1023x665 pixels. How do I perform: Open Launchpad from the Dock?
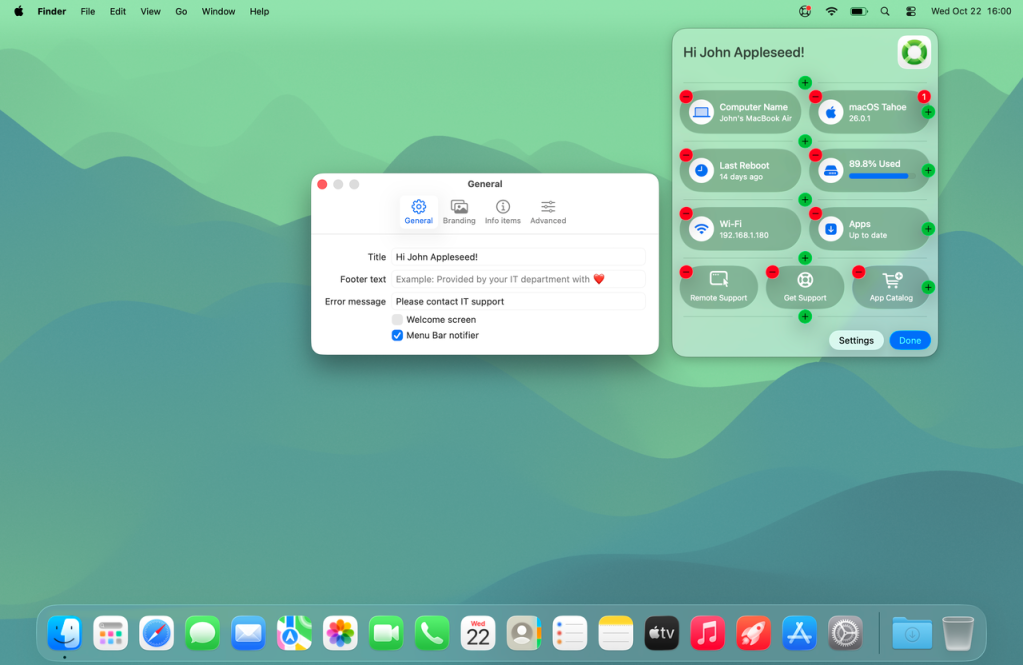[x=110, y=633]
